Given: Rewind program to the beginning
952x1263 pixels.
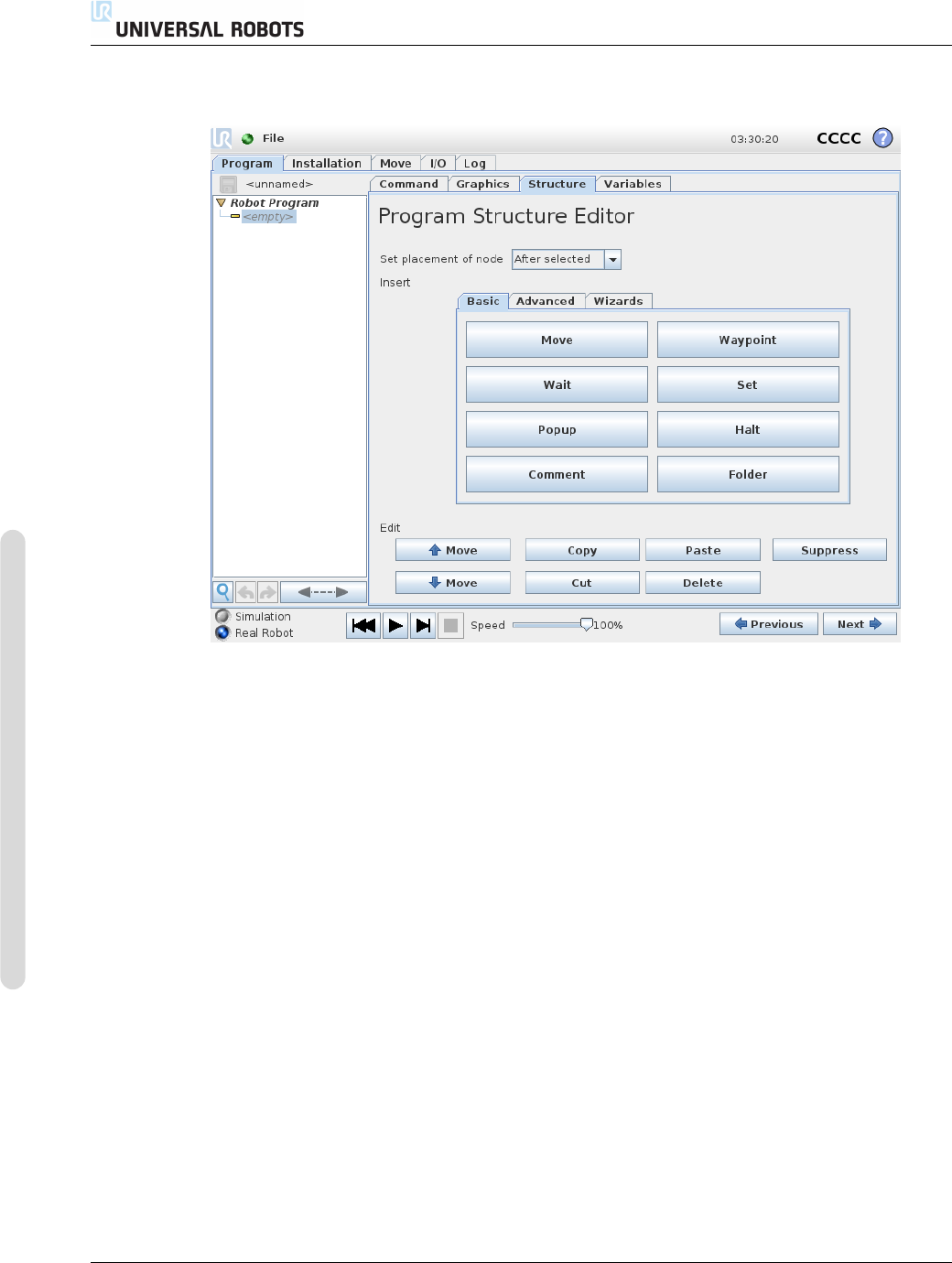Looking at the screenshot, I should pyautogui.click(x=363, y=625).
